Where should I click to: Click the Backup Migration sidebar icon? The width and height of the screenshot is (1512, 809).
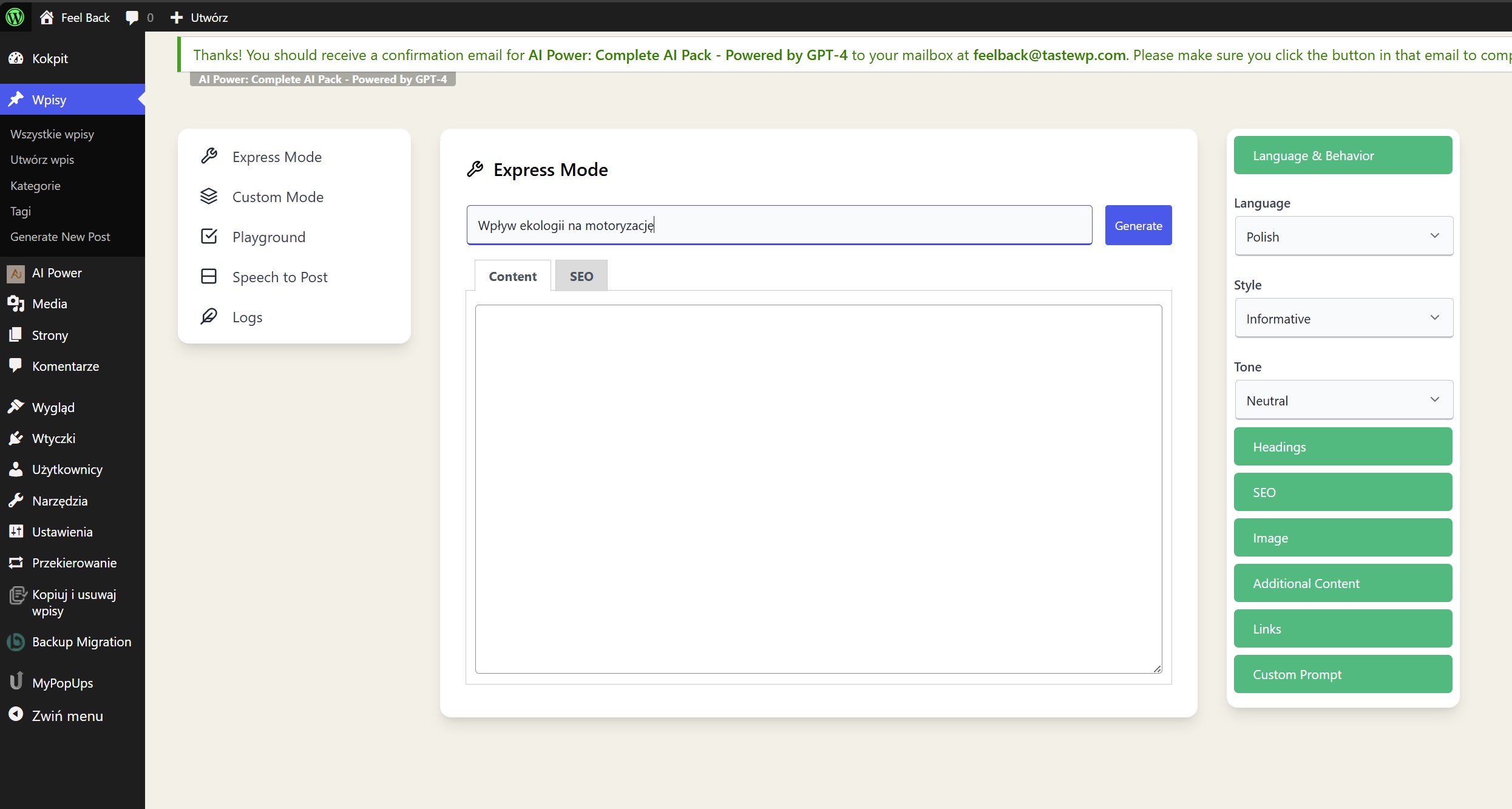click(16, 641)
